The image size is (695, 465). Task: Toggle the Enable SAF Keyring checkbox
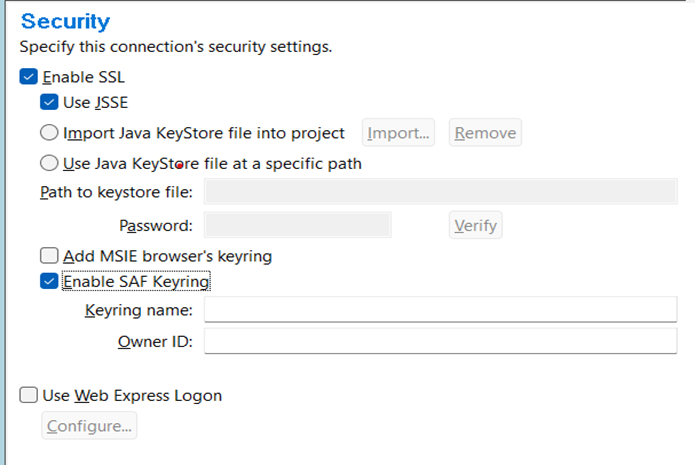49,282
